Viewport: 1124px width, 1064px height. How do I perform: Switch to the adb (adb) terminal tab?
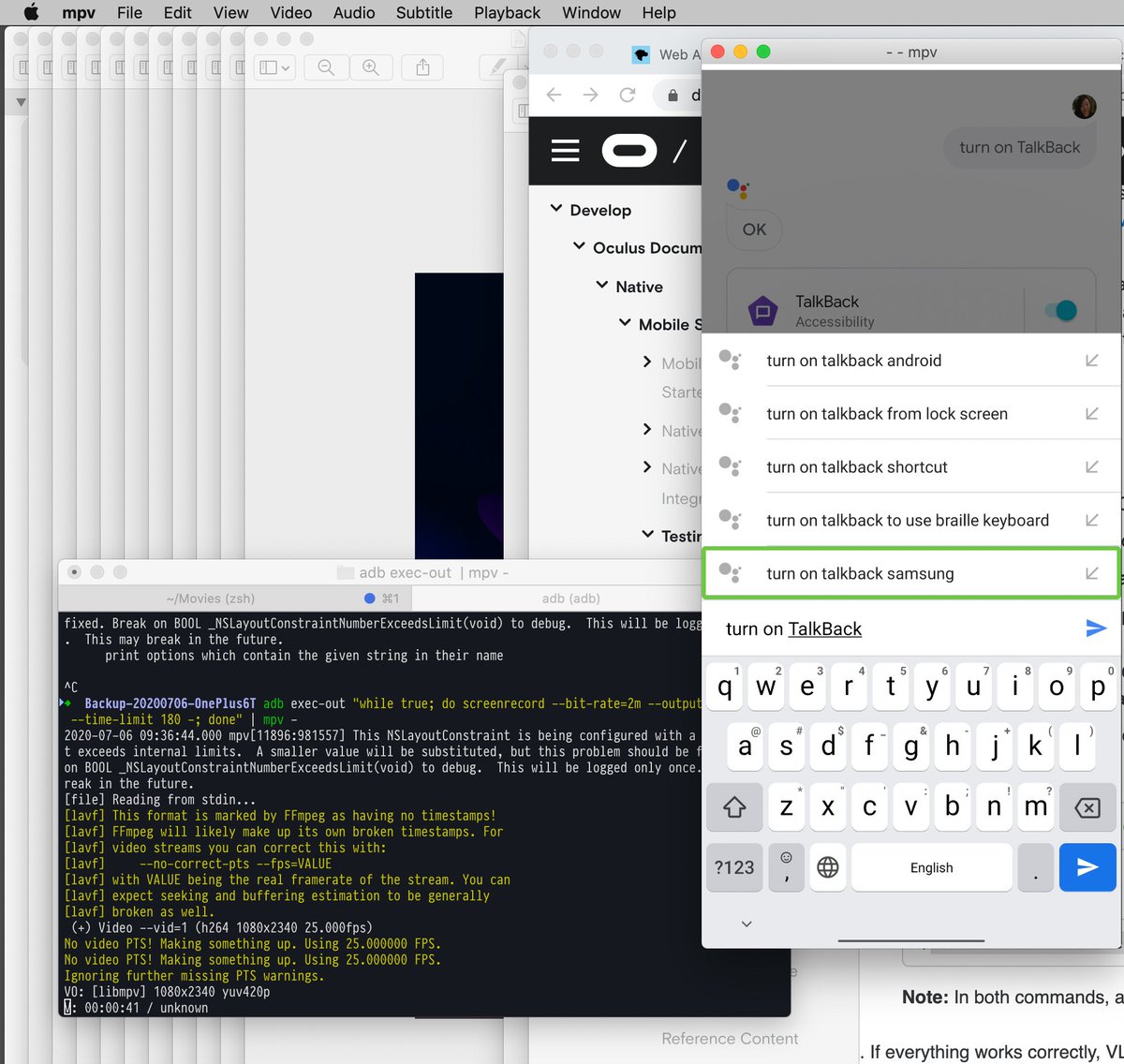coord(571,598)
